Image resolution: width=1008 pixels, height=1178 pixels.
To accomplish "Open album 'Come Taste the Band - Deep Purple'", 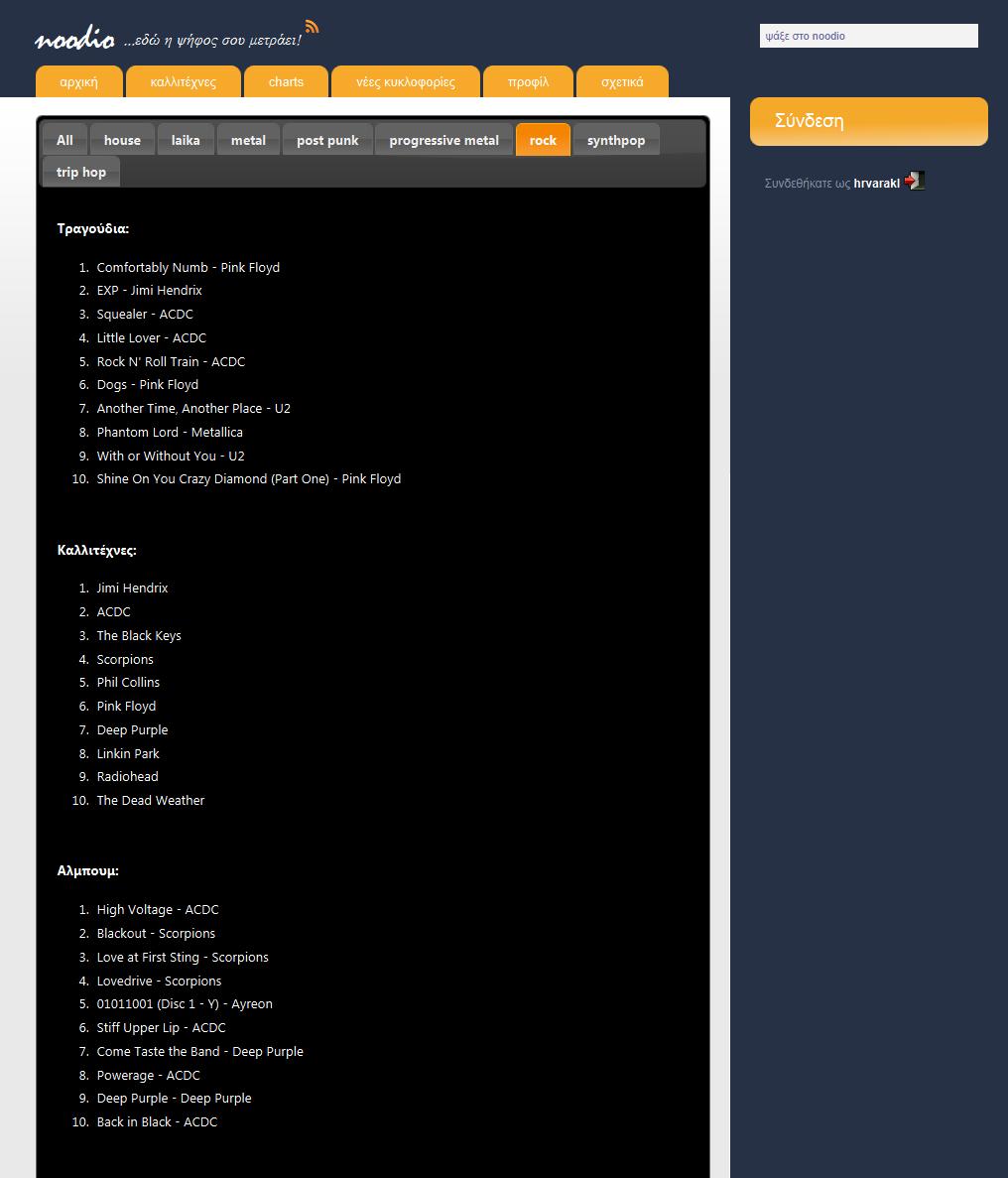I will click(199, 1052).
